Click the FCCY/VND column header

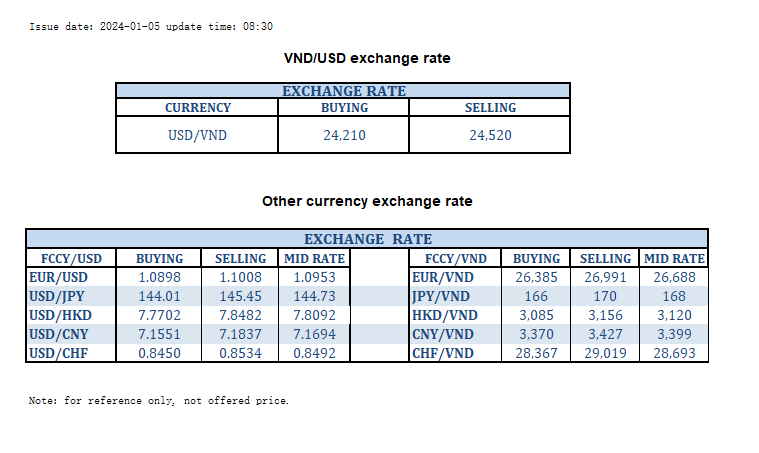(x=455, y=258)
